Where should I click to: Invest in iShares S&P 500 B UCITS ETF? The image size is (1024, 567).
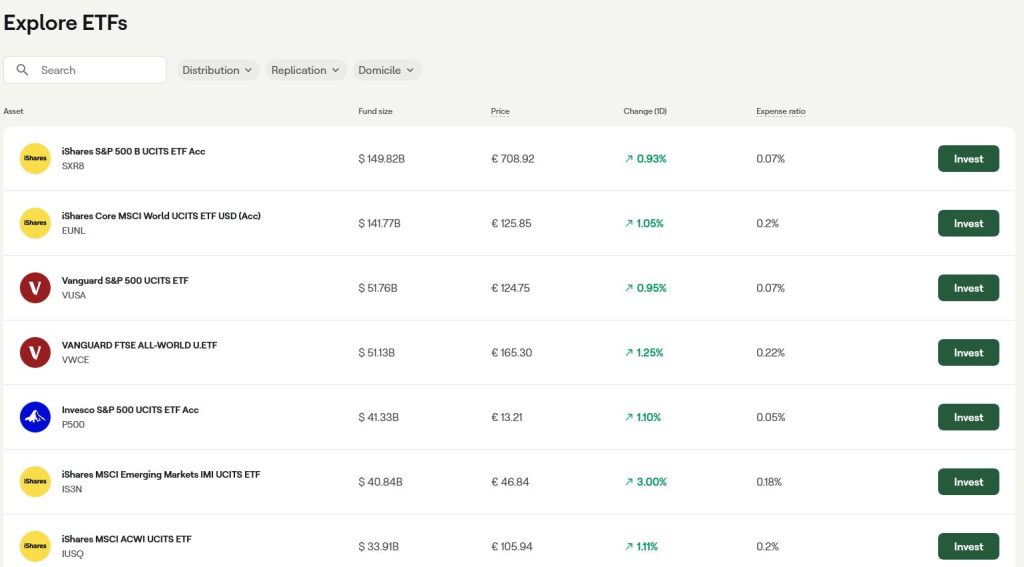pyautogui.click(x=968, y=159)
